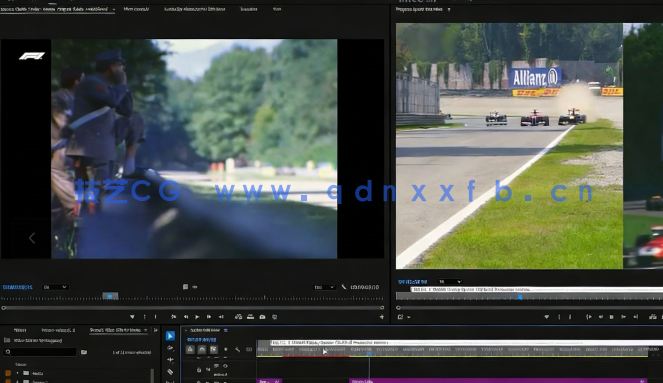Toggle snapping magnet in timeline
The height and width of the screenshot is (383, 663).
pyautogui.click(x=202, y=350)
